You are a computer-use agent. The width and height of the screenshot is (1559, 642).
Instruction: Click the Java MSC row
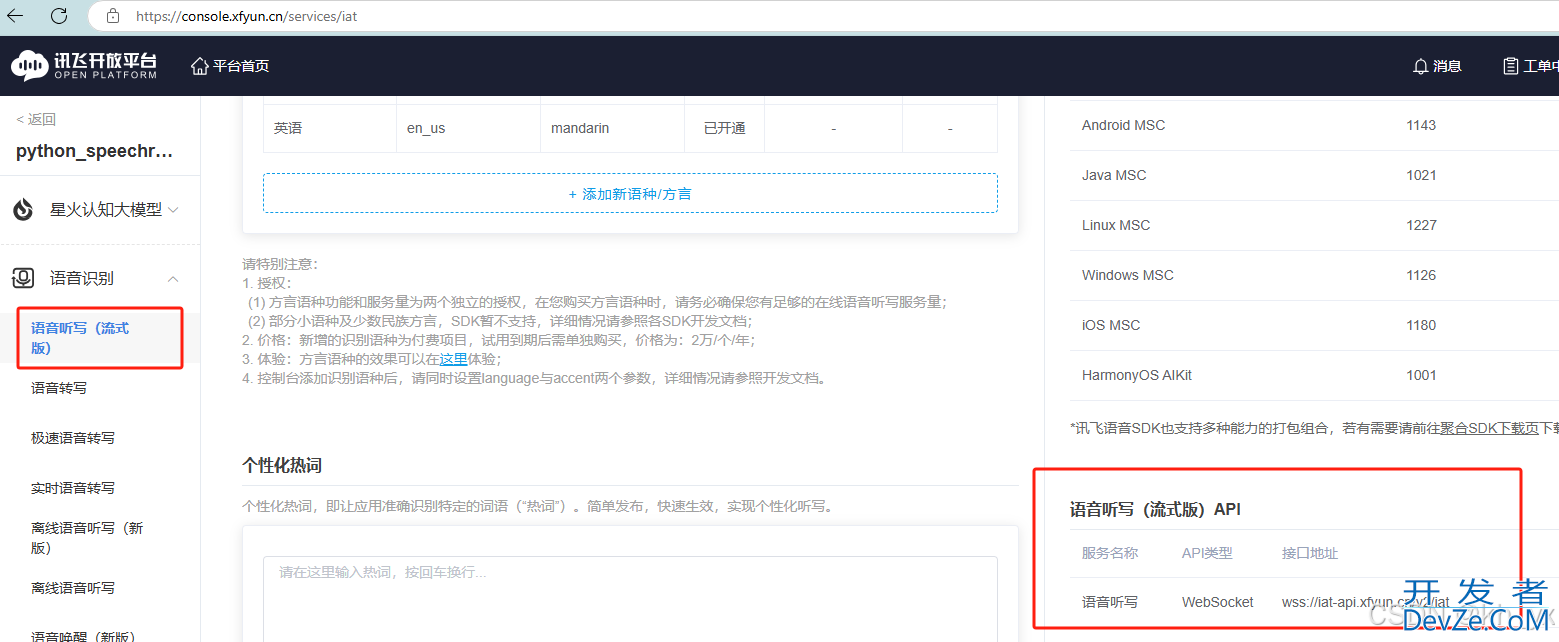[1314, 175]
